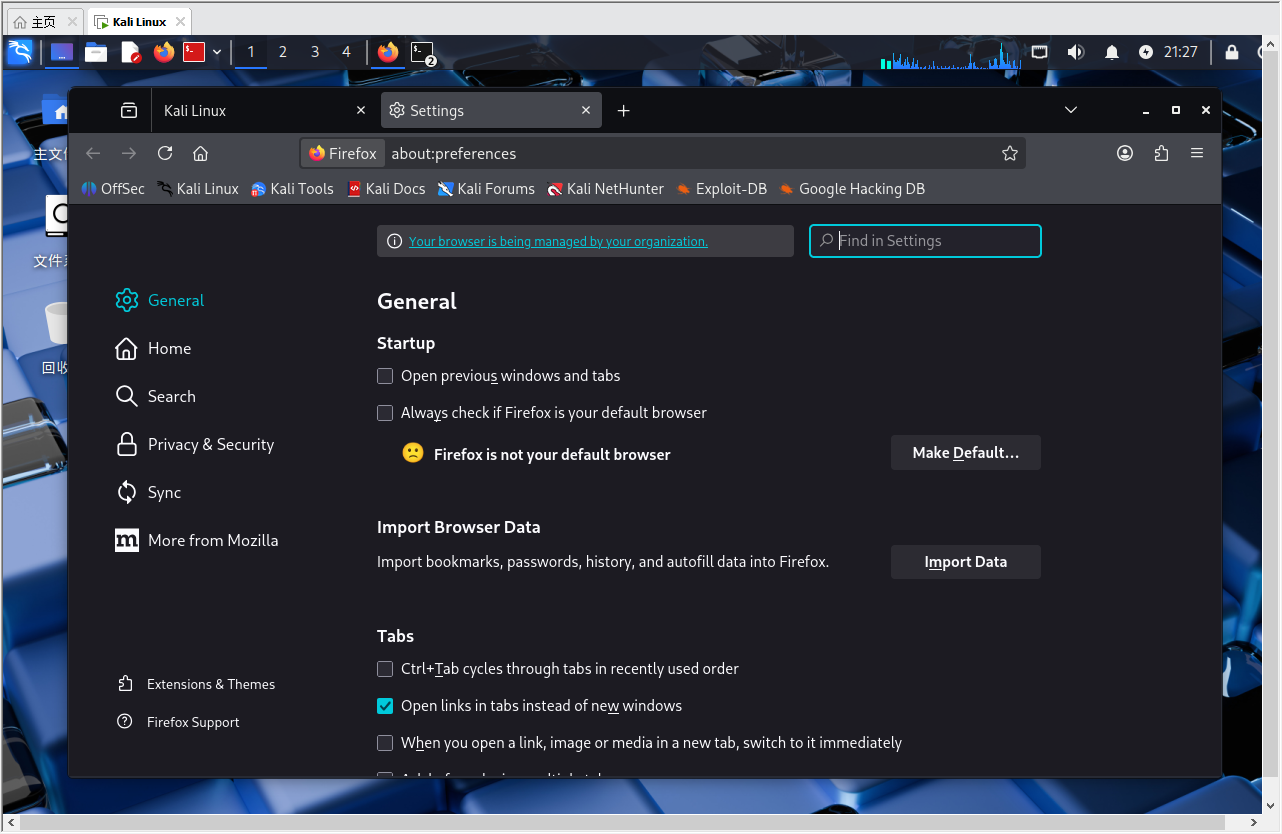Open the Kali Tools bookmark
1282x834 pixels.
coord(292,188)
